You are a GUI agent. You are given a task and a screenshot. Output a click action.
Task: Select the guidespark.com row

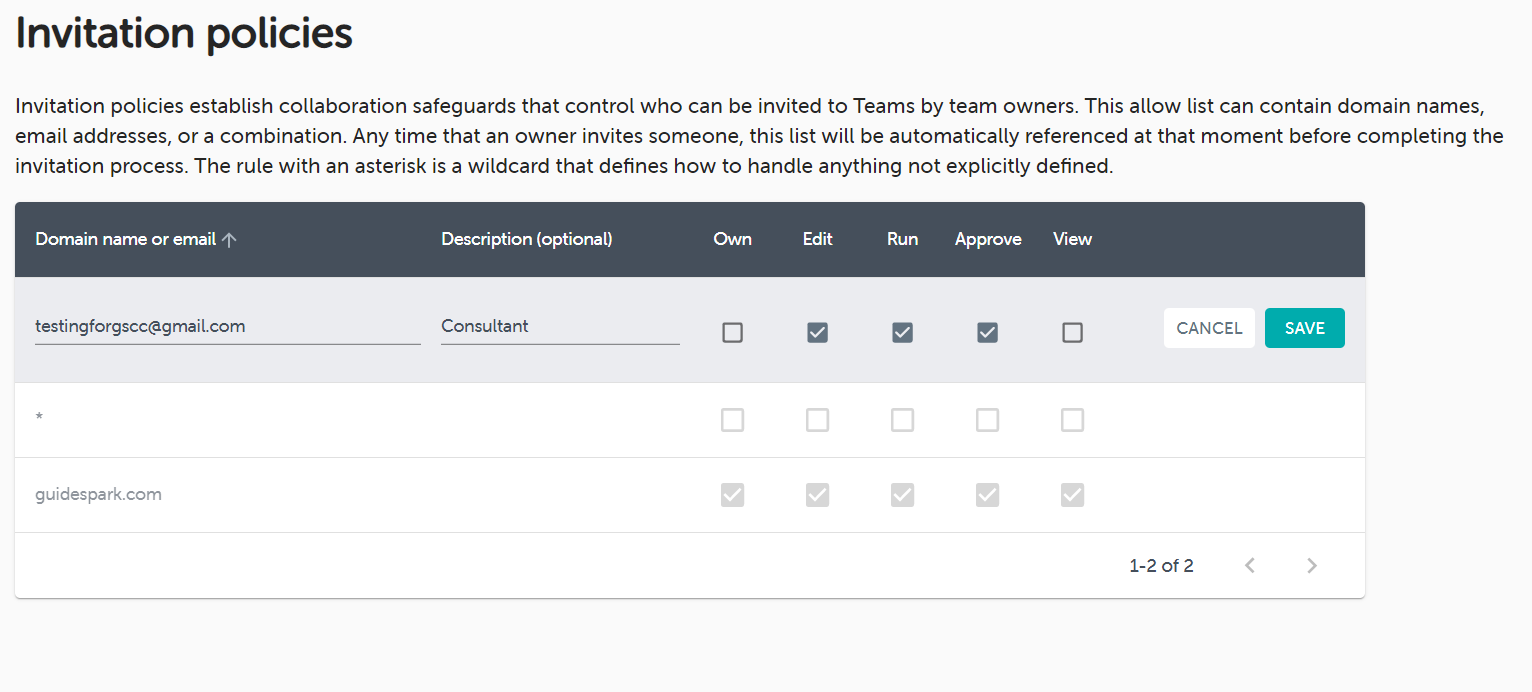click(98, 495)
